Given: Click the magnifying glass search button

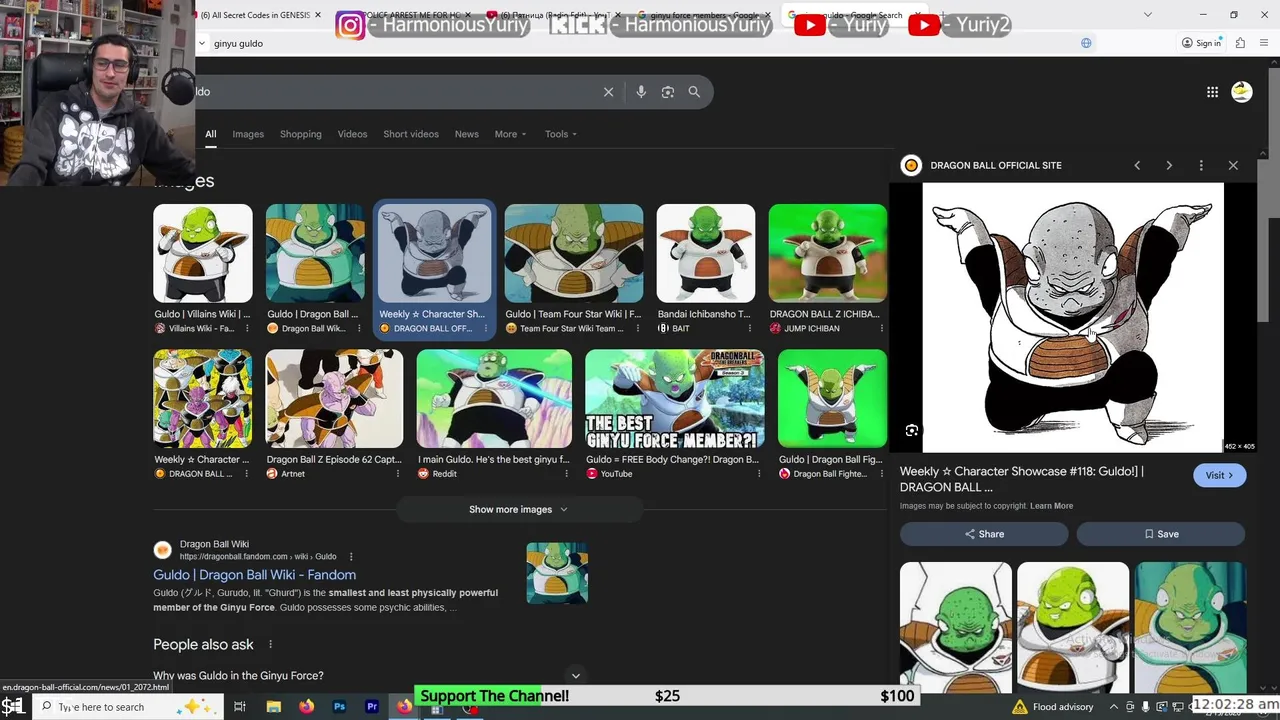Looking at the screenshot, I should tap(694, 92).
